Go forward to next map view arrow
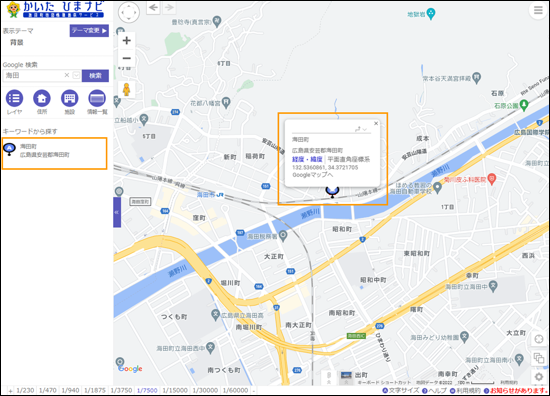Image resolution: width=550 pixels, height=396 pixels. click(169, 7)
